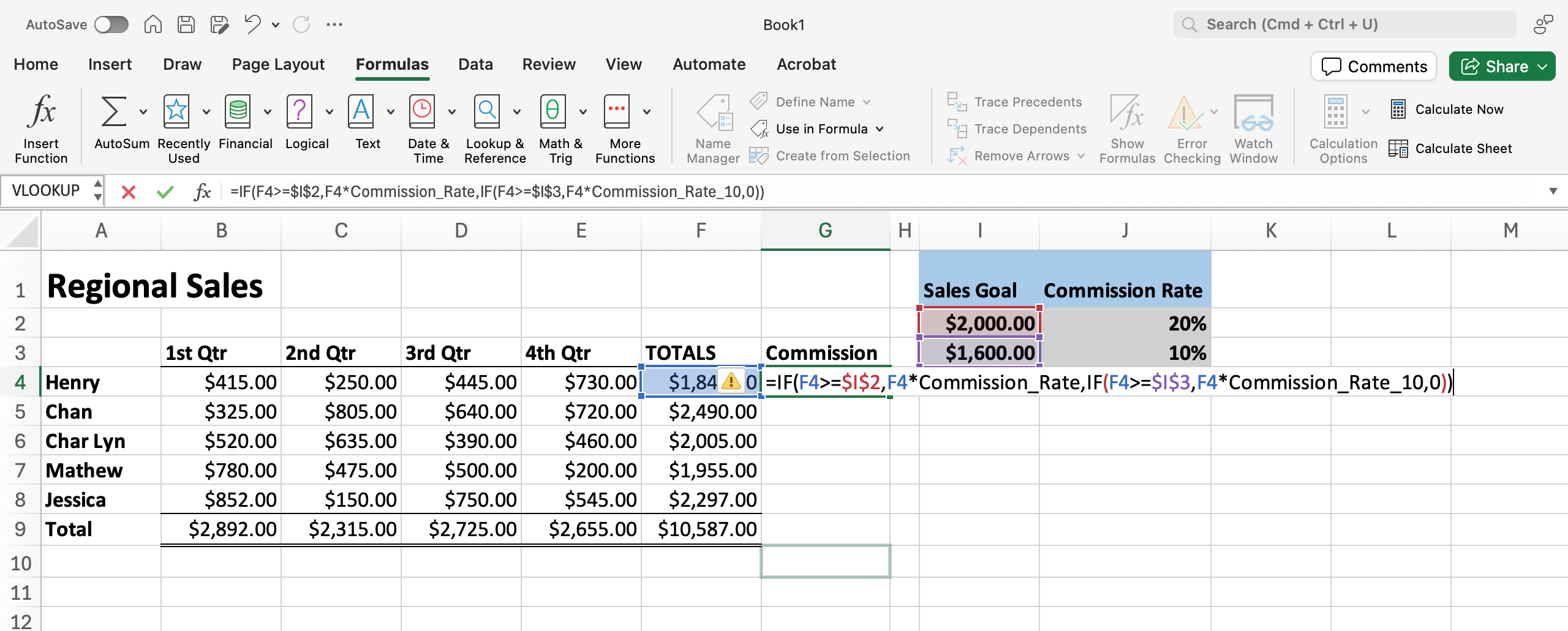The image size is (1568, 631).
Task: Click the Comments button
Action: click(1374, 66)
